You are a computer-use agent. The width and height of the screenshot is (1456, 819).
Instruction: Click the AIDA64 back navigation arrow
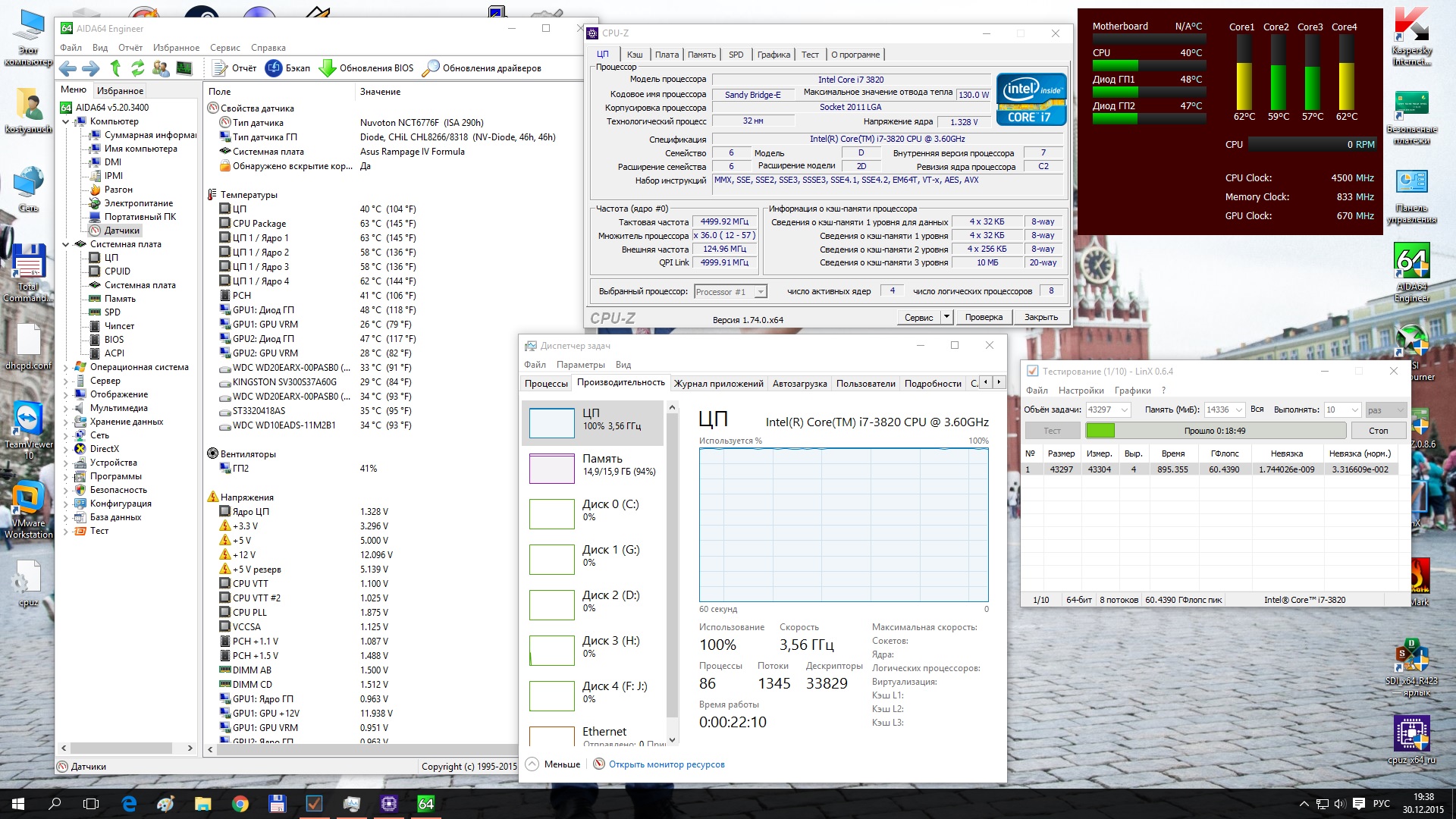[67, 68]
